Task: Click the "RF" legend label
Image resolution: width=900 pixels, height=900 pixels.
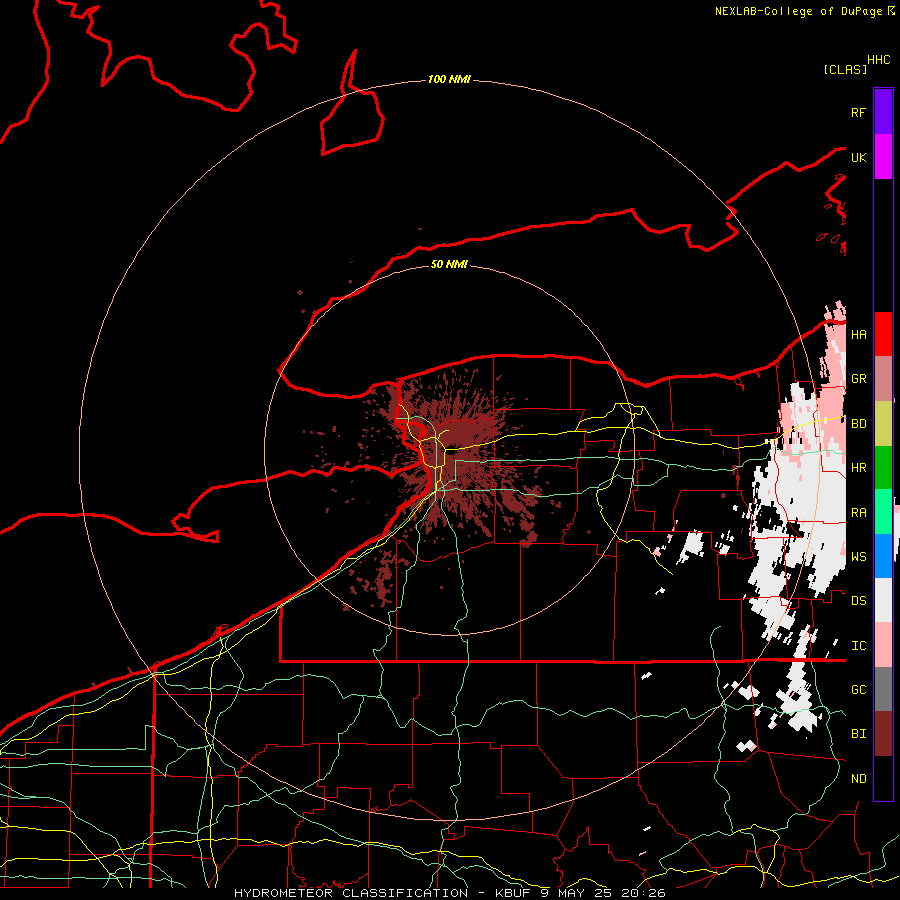Action: [x=858, y=112]
